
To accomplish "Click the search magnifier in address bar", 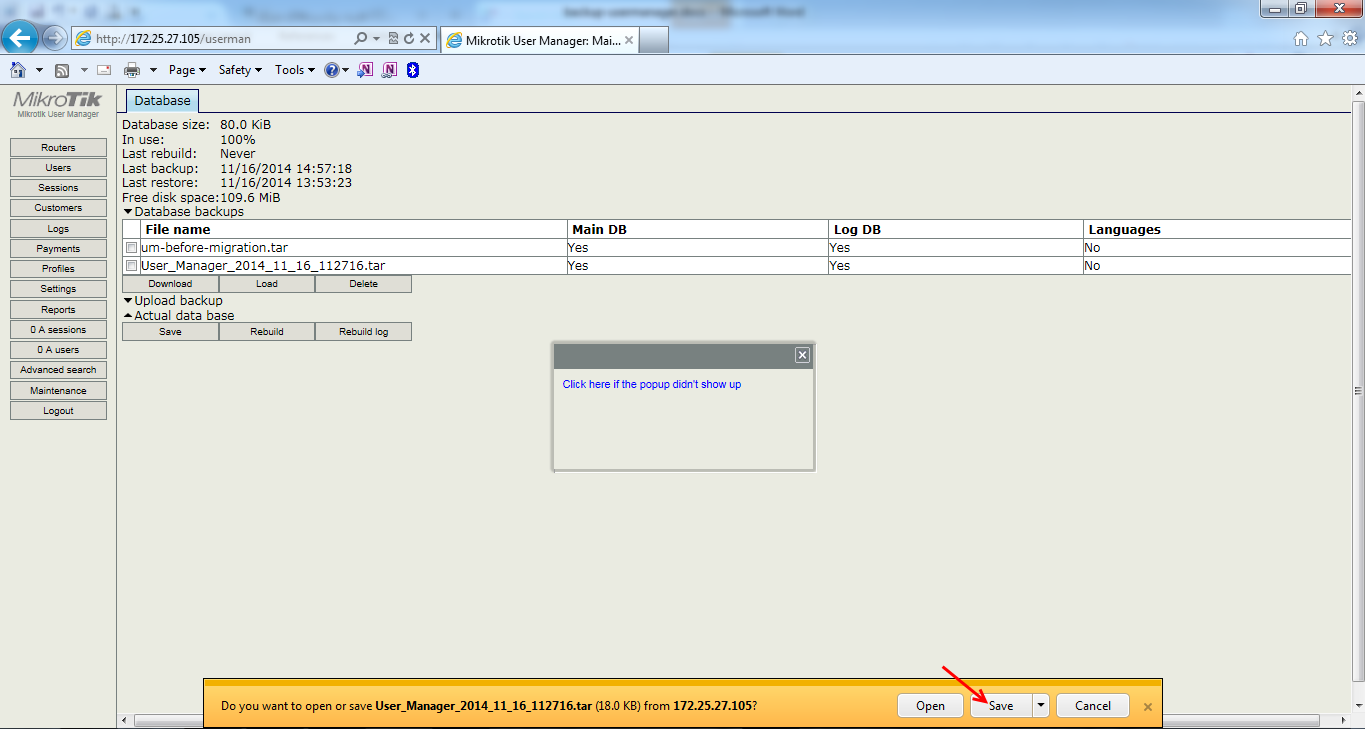I will pyautogui.click(x=361, y=38).
